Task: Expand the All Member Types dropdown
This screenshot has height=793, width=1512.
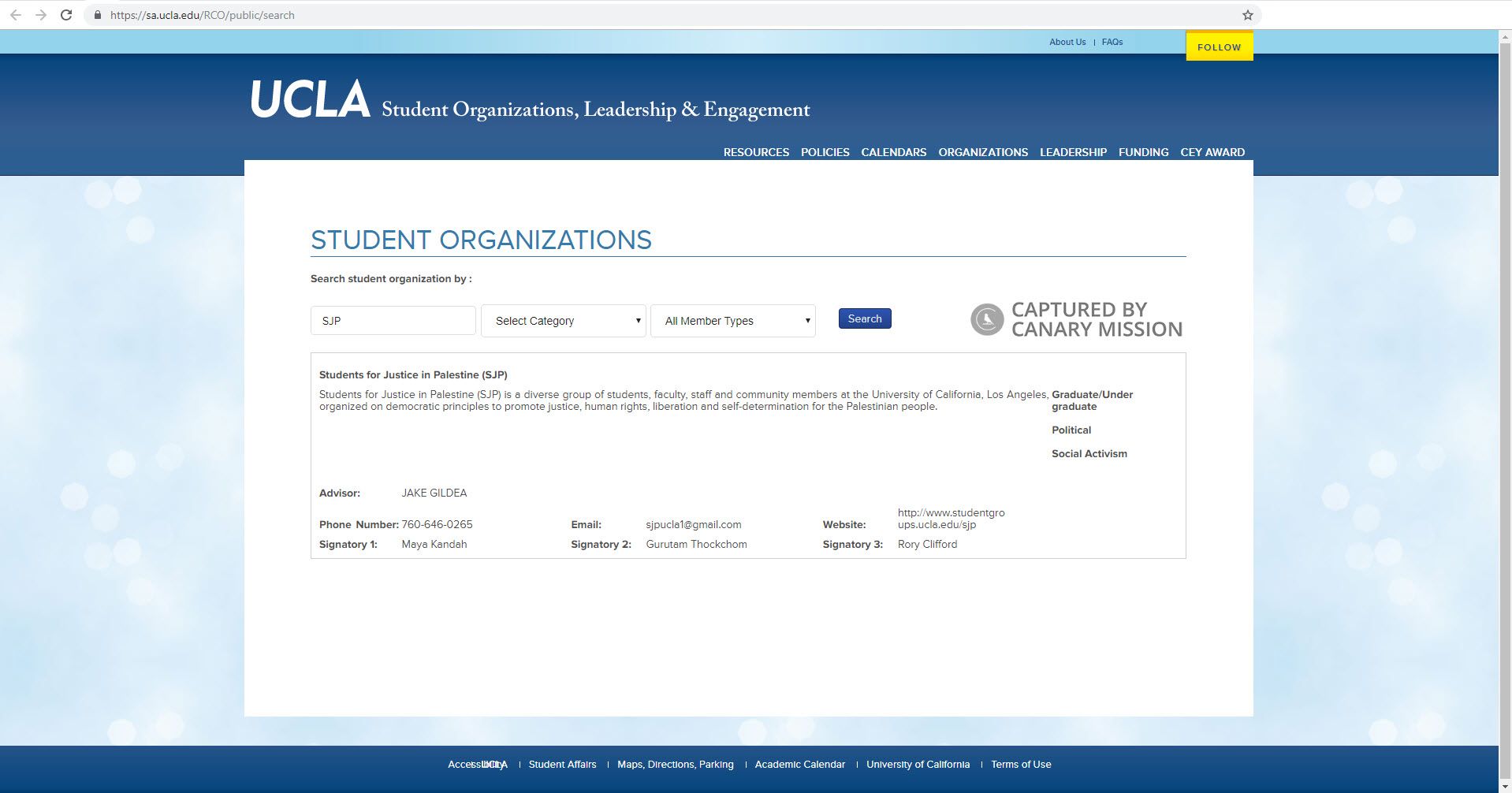Action: (x=732, y=321)
